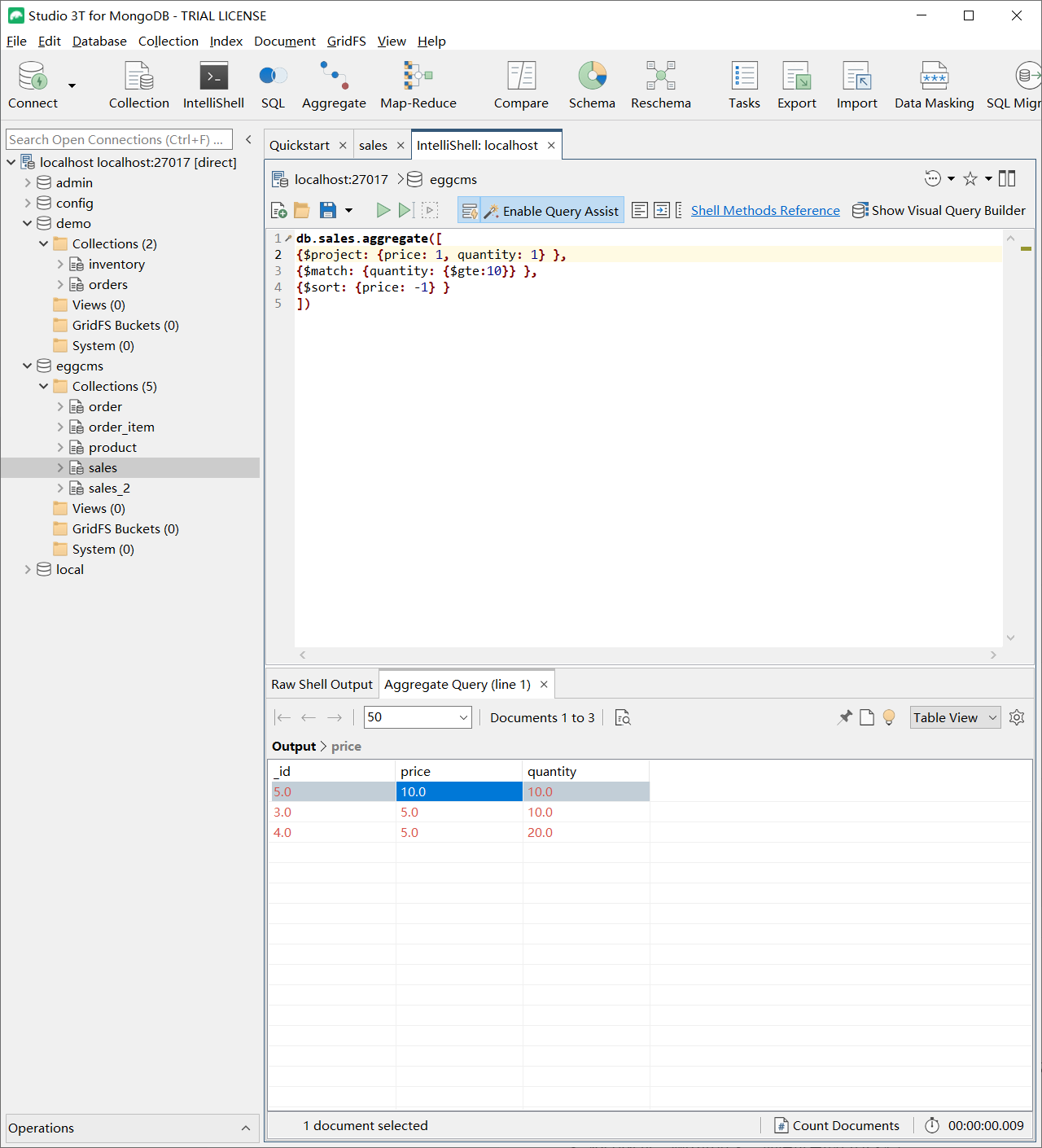
Task: Open the Connect manager
Action: pyautogui.click(x=33, y=85)
